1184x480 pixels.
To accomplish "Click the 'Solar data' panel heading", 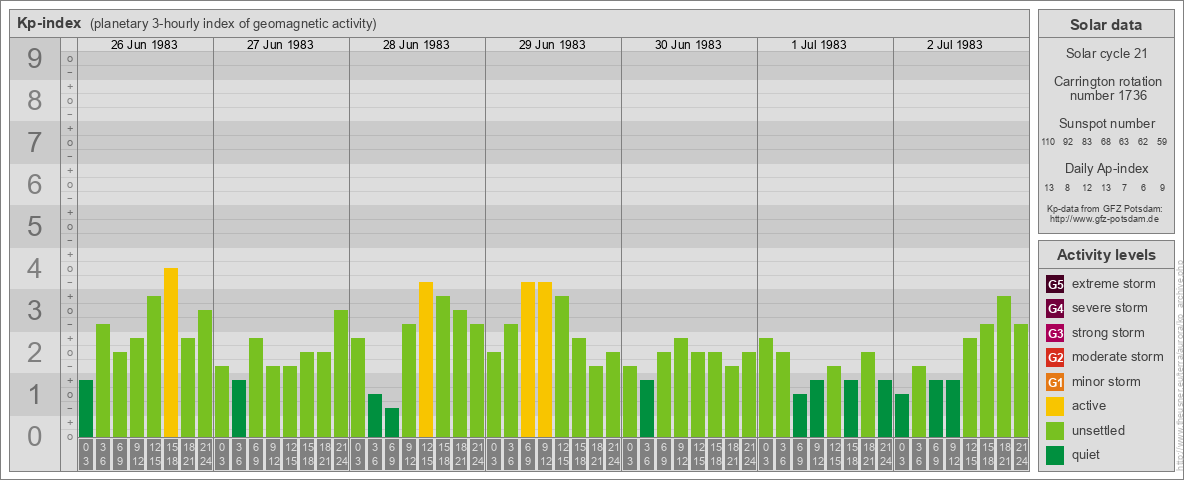I will (1106, 25).
